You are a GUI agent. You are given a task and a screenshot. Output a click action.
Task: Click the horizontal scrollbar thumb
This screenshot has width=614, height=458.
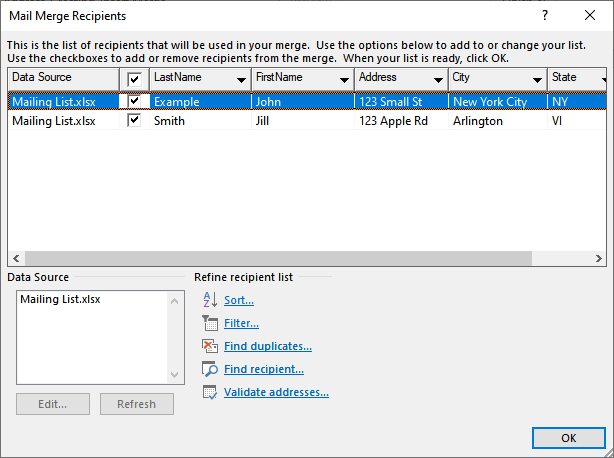278,258
